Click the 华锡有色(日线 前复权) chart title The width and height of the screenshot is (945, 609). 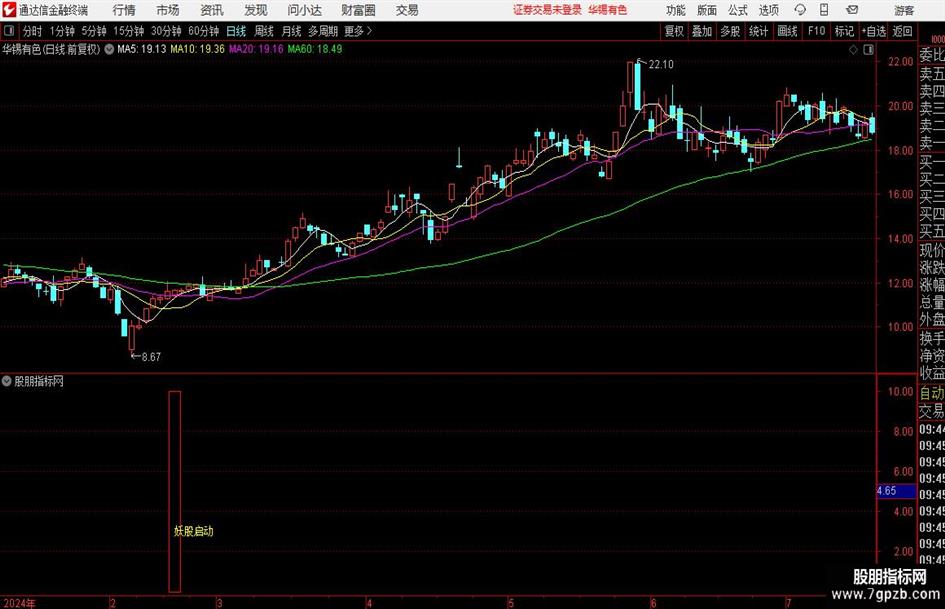[51, 49]
